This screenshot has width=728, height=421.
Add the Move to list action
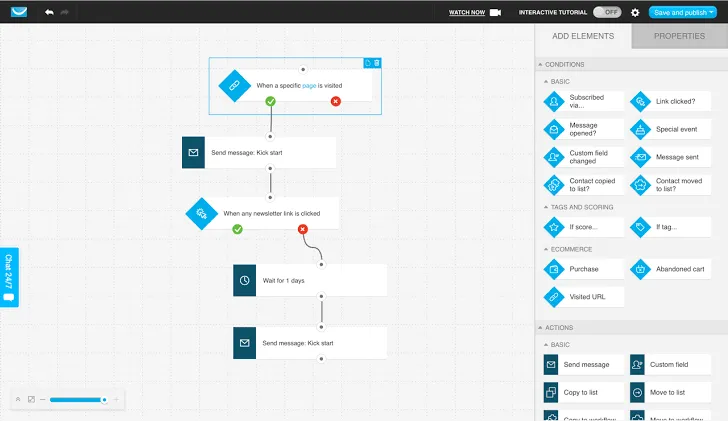pyautogui.click(x=640, y=393)
